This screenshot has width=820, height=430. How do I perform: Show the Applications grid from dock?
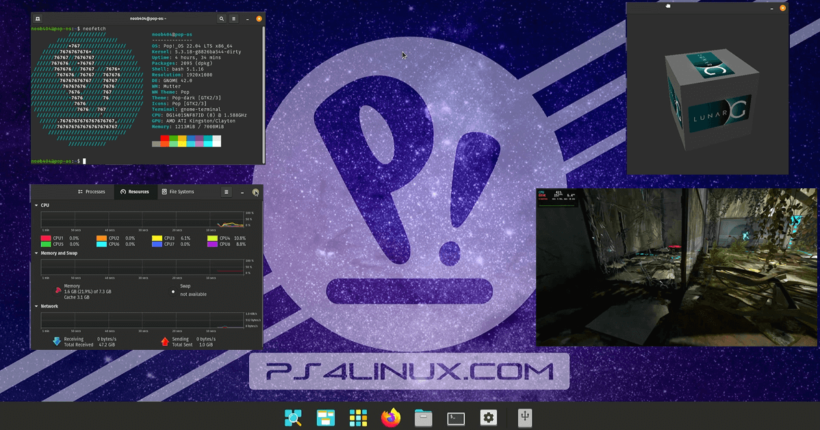click(358, 417)
